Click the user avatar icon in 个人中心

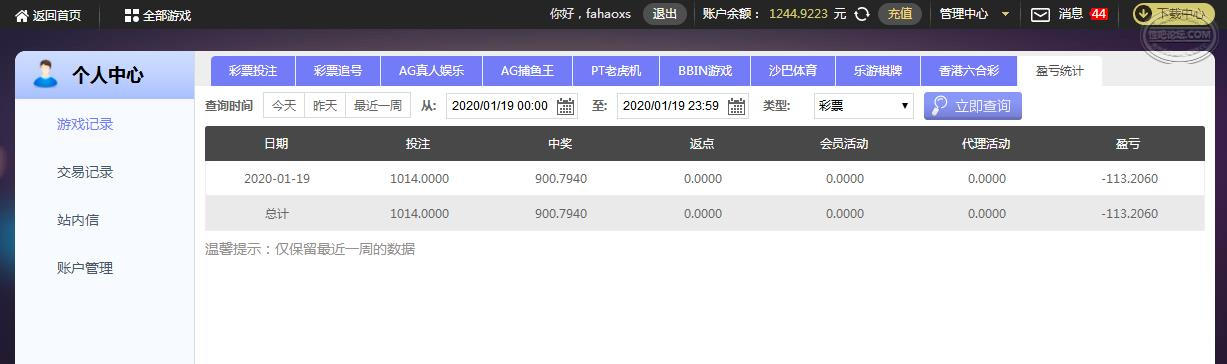(x=45, y=74)
